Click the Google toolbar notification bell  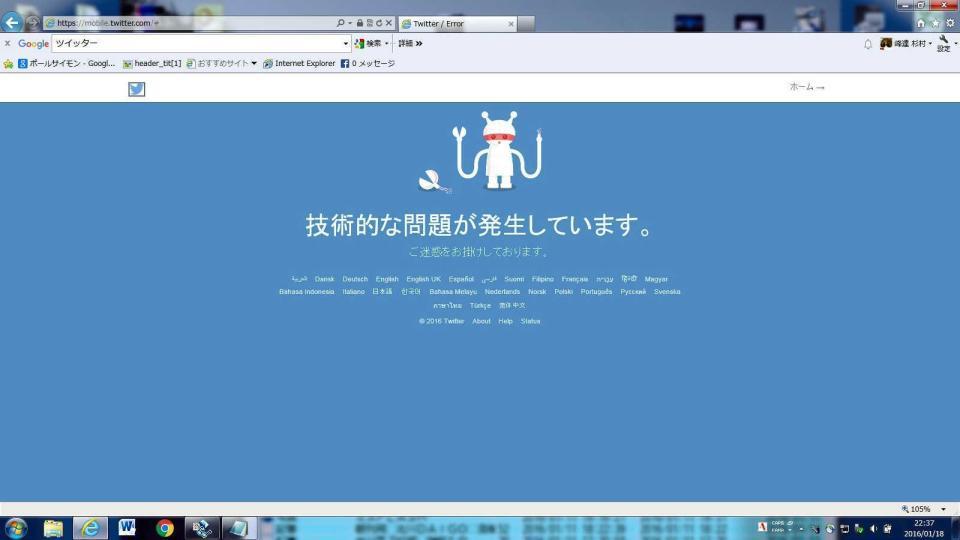pyautogui.click(x=868, y=44)
